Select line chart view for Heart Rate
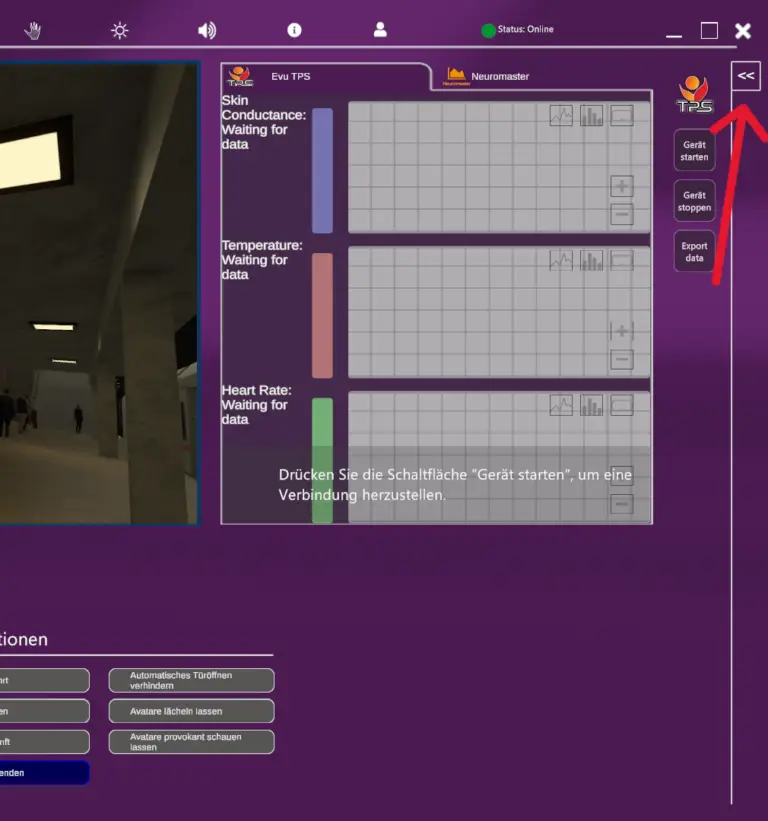The image size is (768, 821). click(561, 405)
